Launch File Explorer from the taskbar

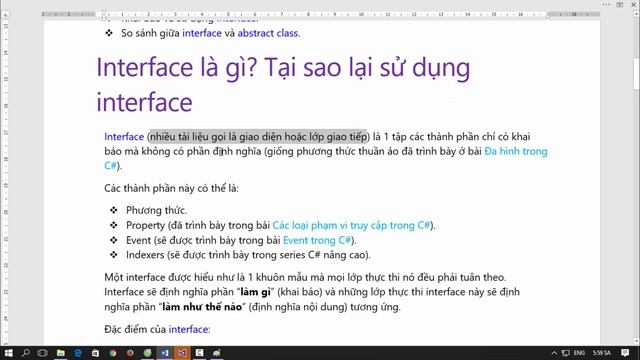pyautogui.click(x=60, y=353)
